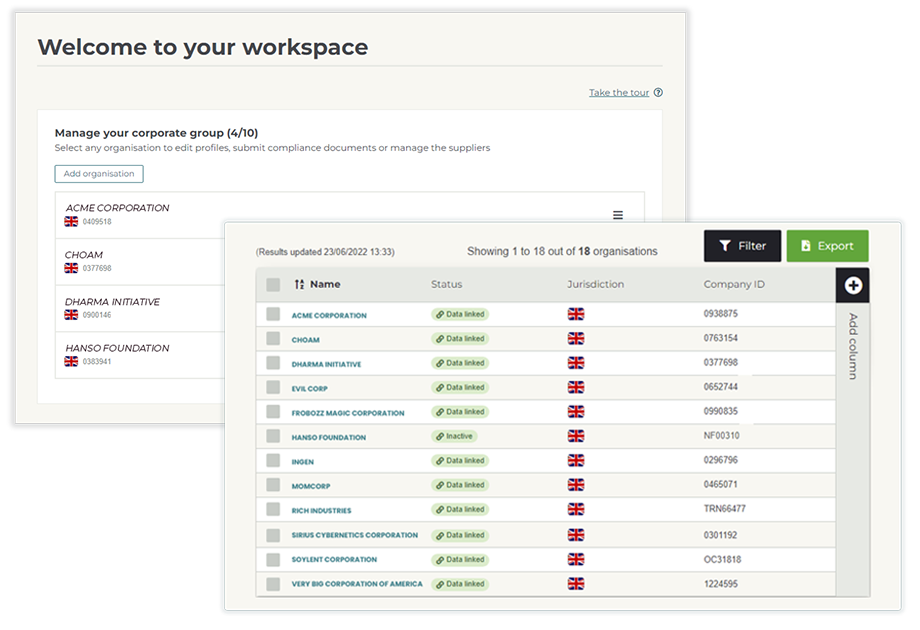Click the Data linked badge for SOYLENT CORPORATION
This screenshot has height=630, width=920.
click(x=460, y=560)
